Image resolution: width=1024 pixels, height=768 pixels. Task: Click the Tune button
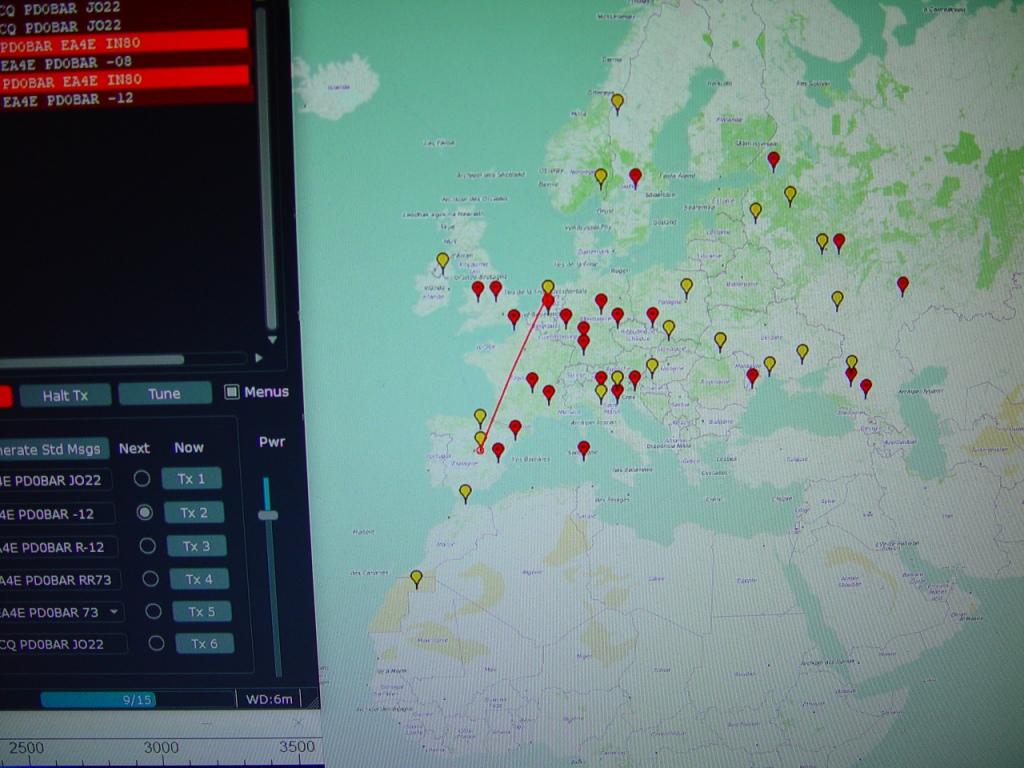165,394
